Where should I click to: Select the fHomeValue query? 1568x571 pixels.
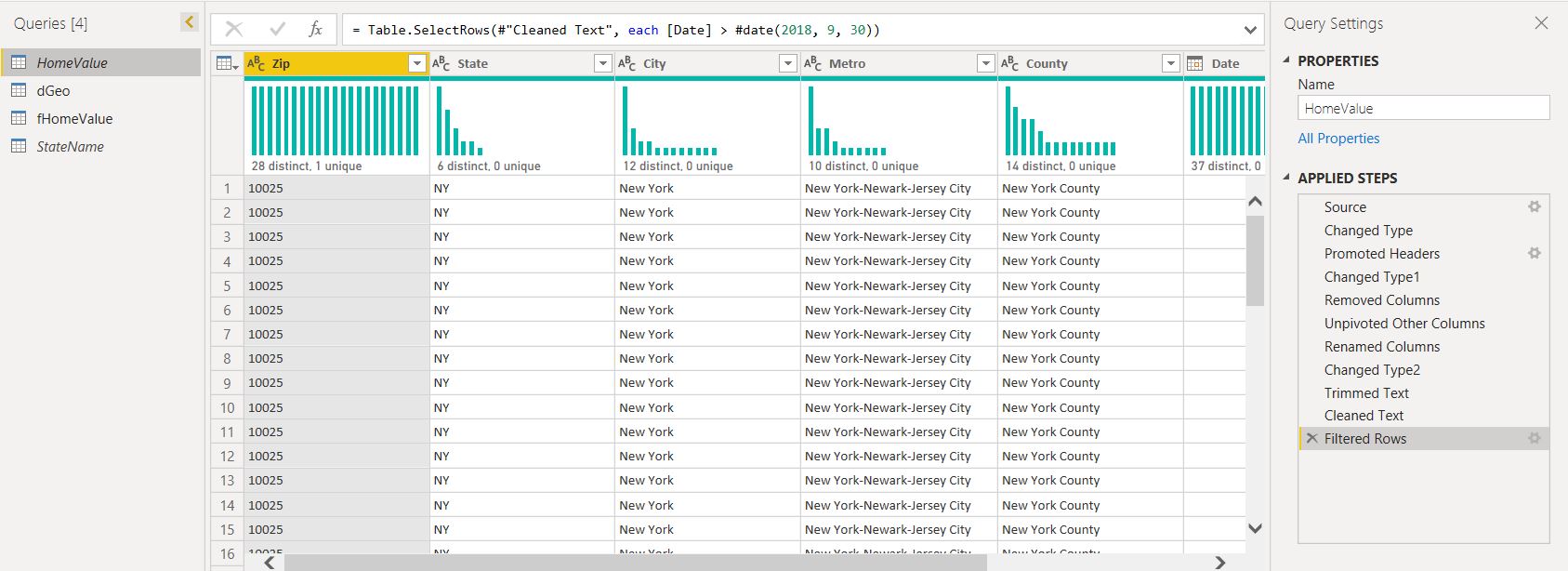[x=74, y=118]
